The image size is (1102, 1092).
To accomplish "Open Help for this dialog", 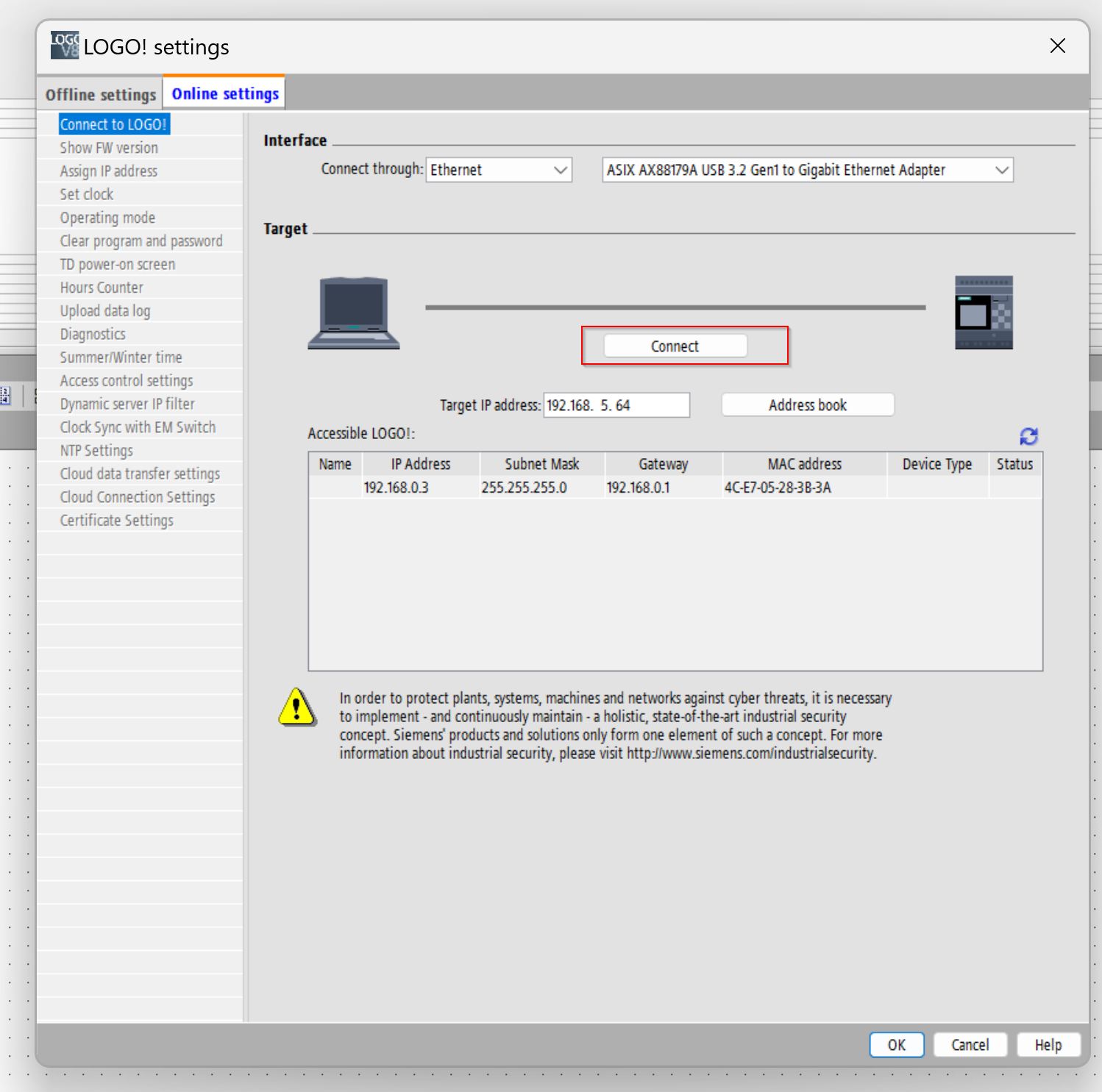I will click(x=1048, y=1045).
